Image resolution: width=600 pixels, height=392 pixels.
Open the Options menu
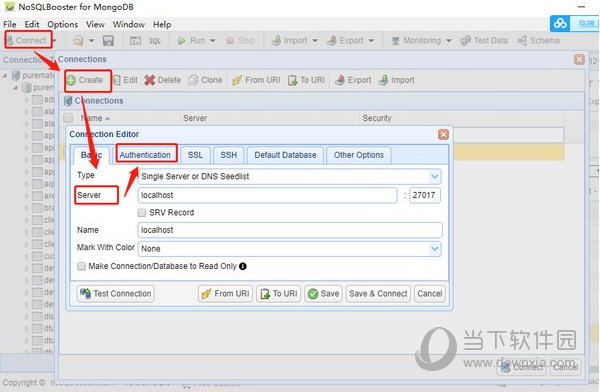(63, 24)
